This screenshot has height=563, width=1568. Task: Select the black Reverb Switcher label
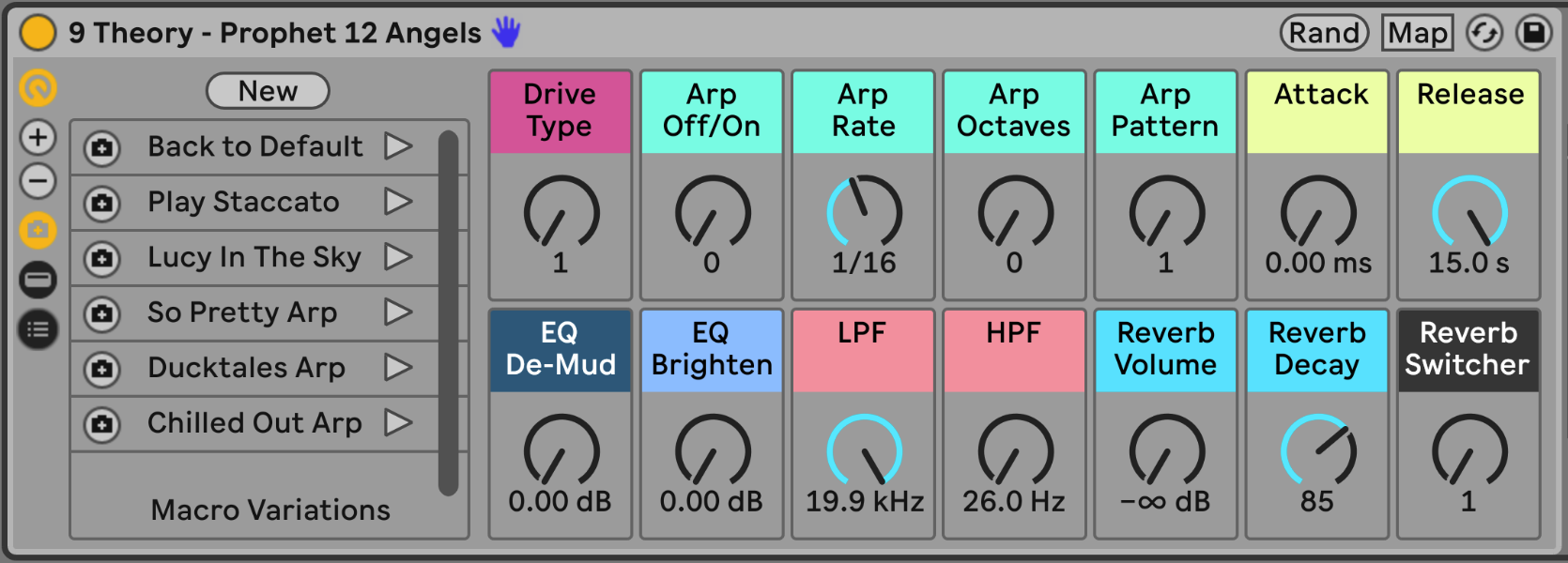(x=1469, y=350)
